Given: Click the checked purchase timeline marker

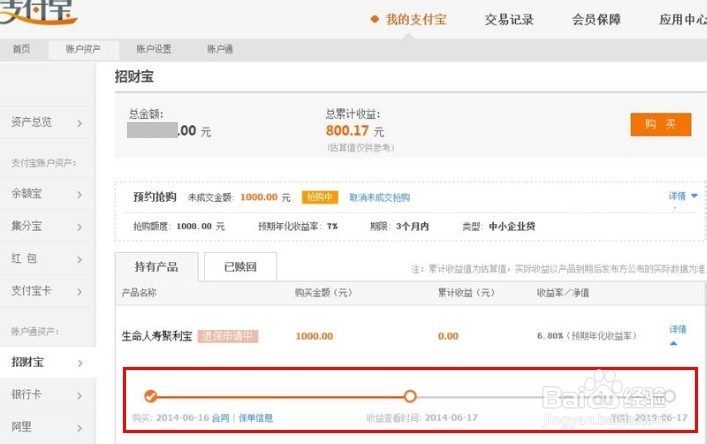Looking at the screenshot, I should (151, 396).
